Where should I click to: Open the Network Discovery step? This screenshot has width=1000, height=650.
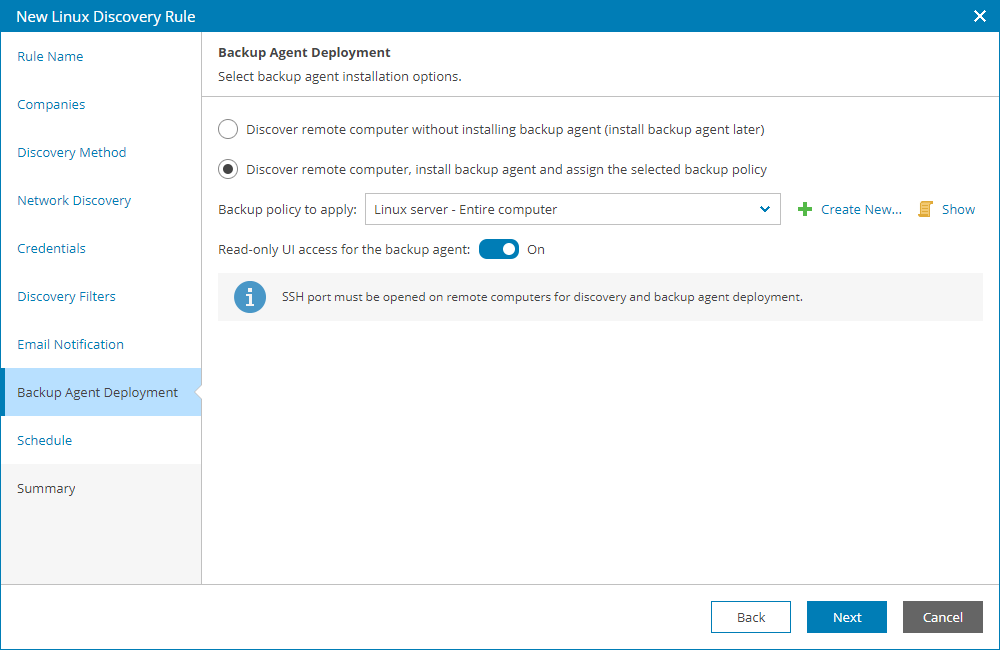[x=73, y=201]
